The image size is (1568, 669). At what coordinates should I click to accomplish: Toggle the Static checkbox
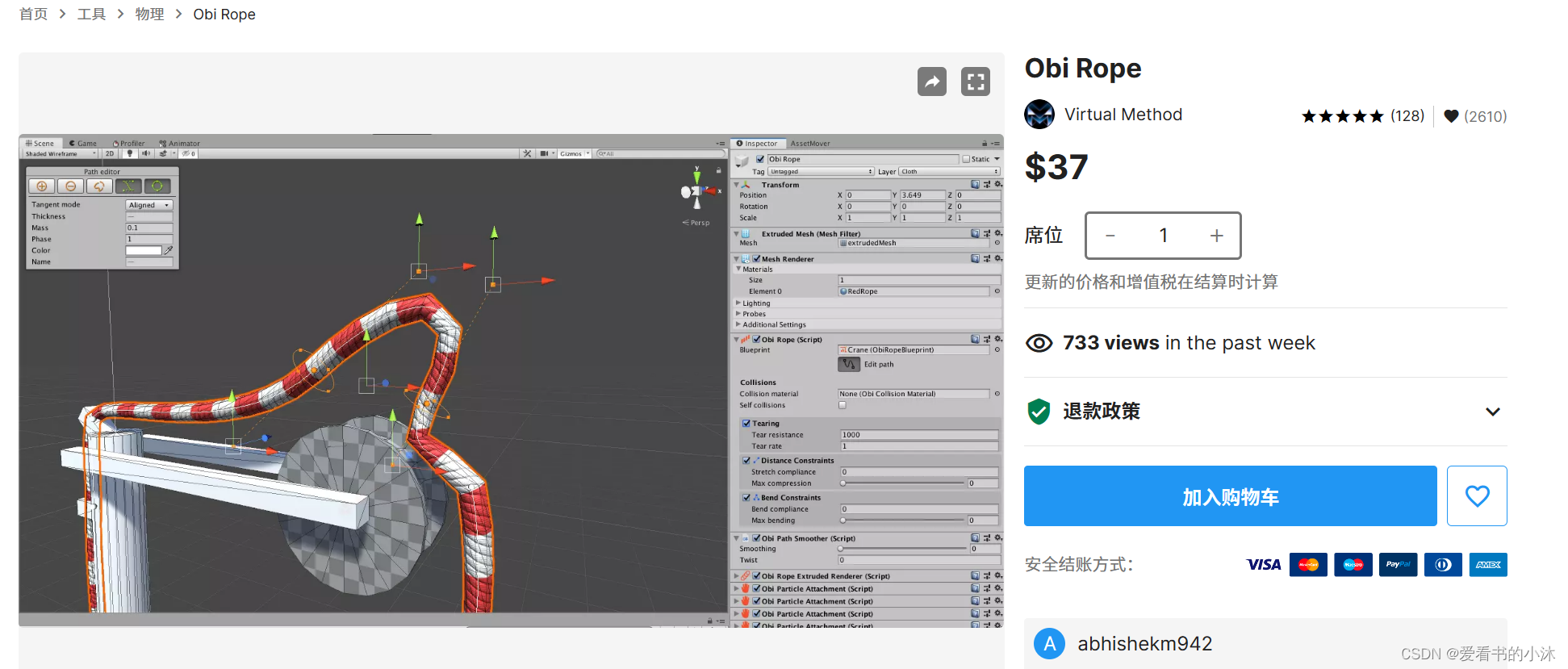click(x=966, y=160)
